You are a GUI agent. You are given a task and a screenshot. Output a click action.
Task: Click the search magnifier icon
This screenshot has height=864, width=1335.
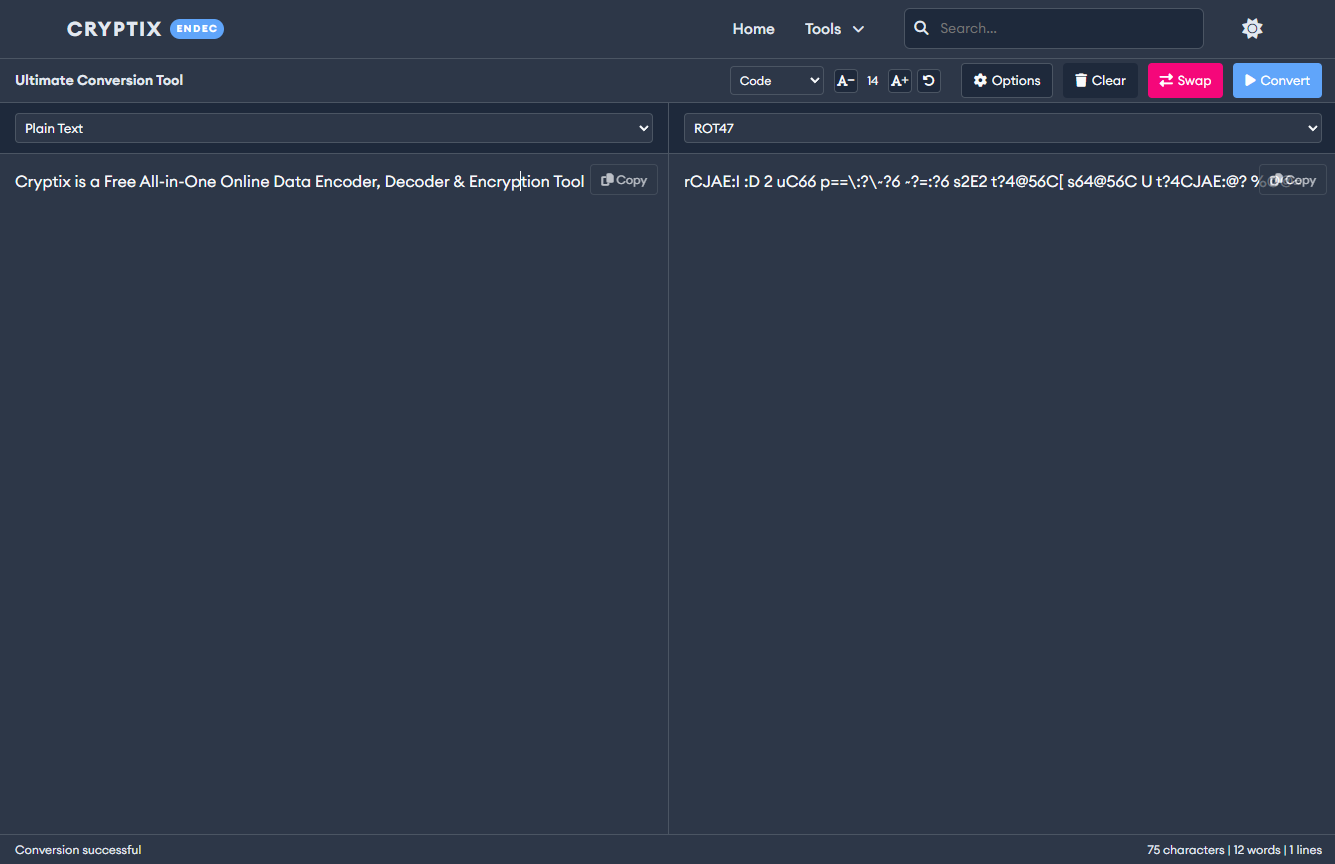click(x=921, y=28)
